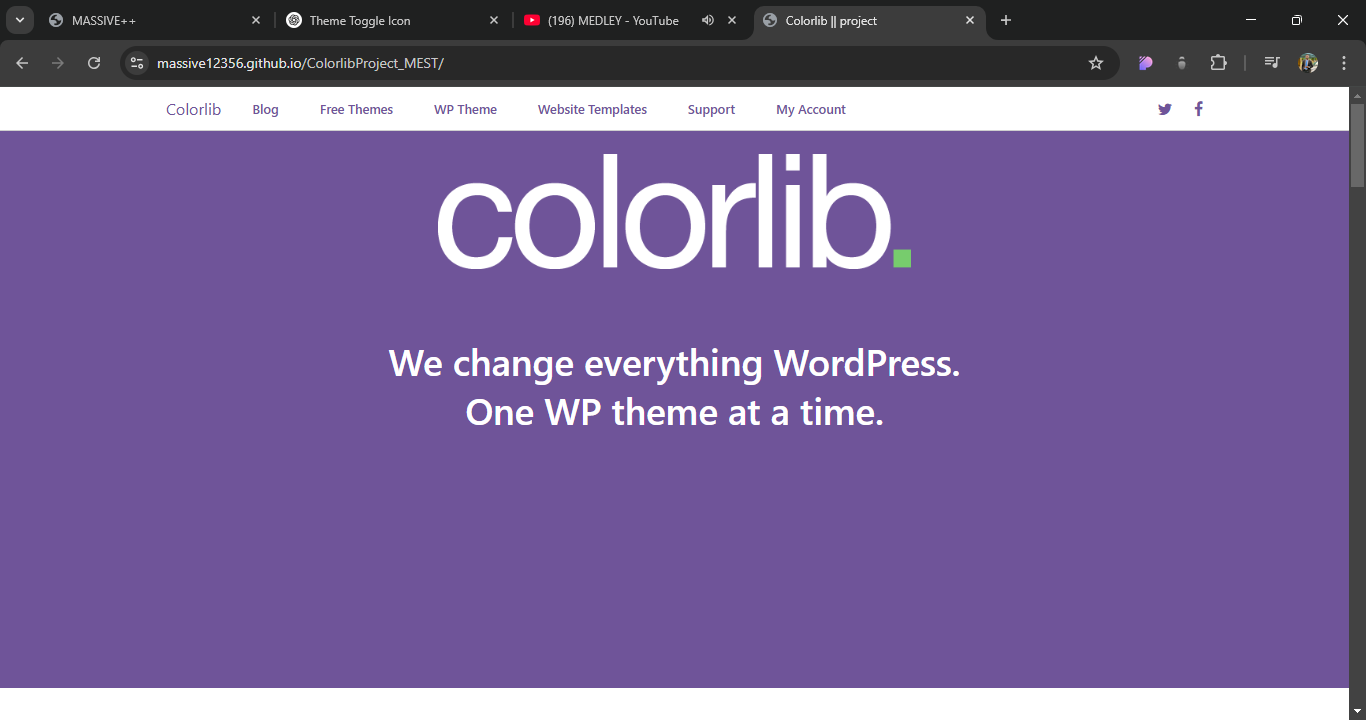Screen dimensions: 1366x720
Task: Open media controls icon in toolbar
Action: click(x=1271, y=63)
